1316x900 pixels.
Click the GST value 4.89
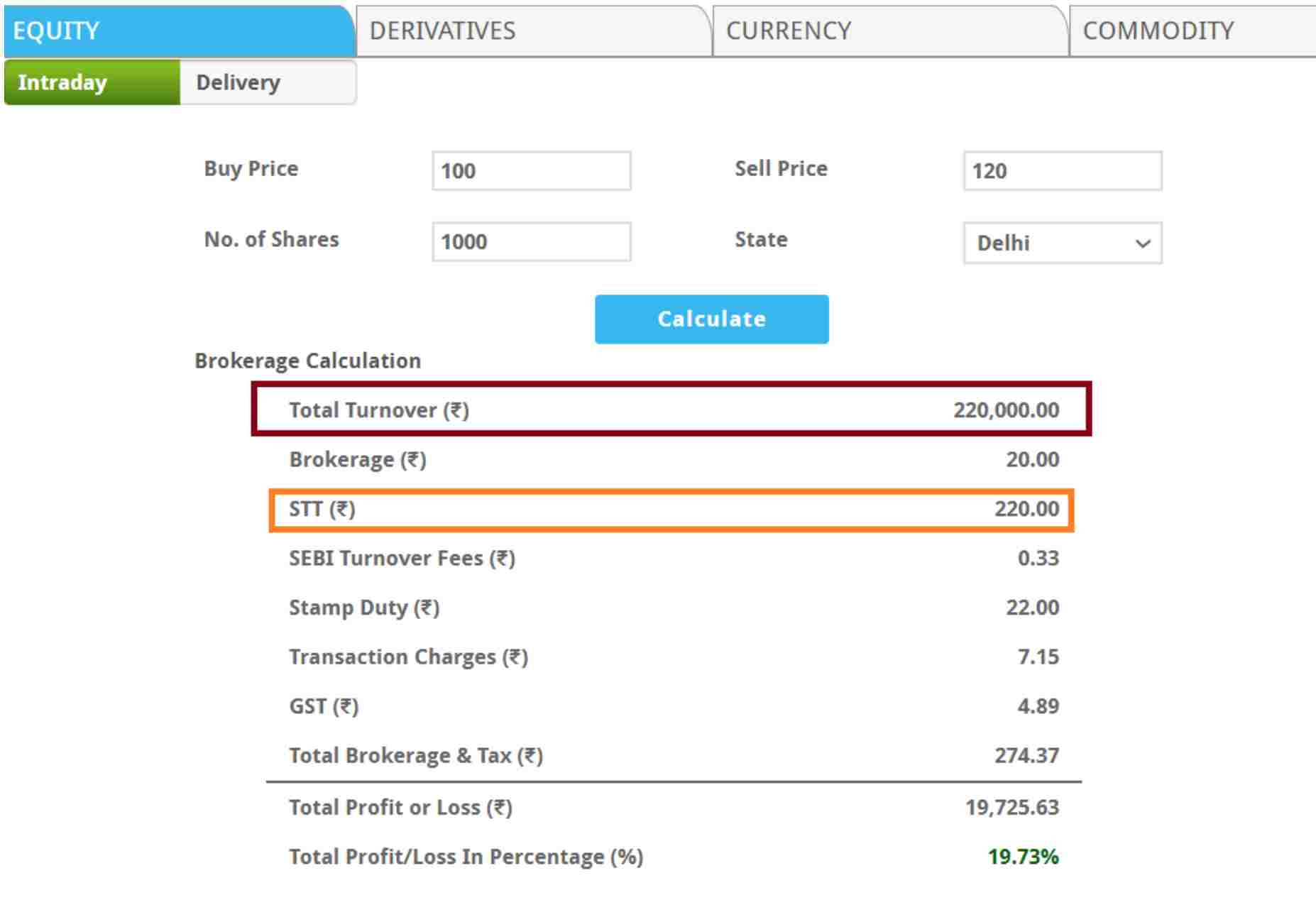1038,706
